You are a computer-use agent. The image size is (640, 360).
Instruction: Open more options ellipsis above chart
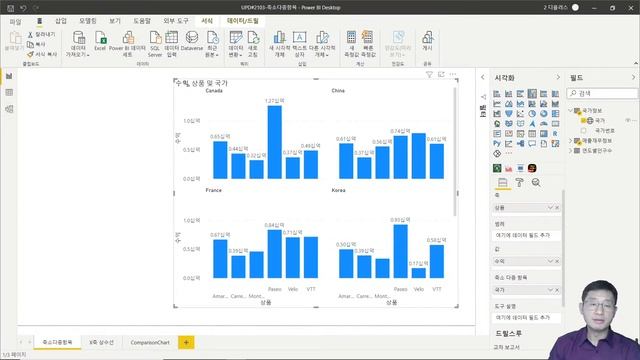453,74
